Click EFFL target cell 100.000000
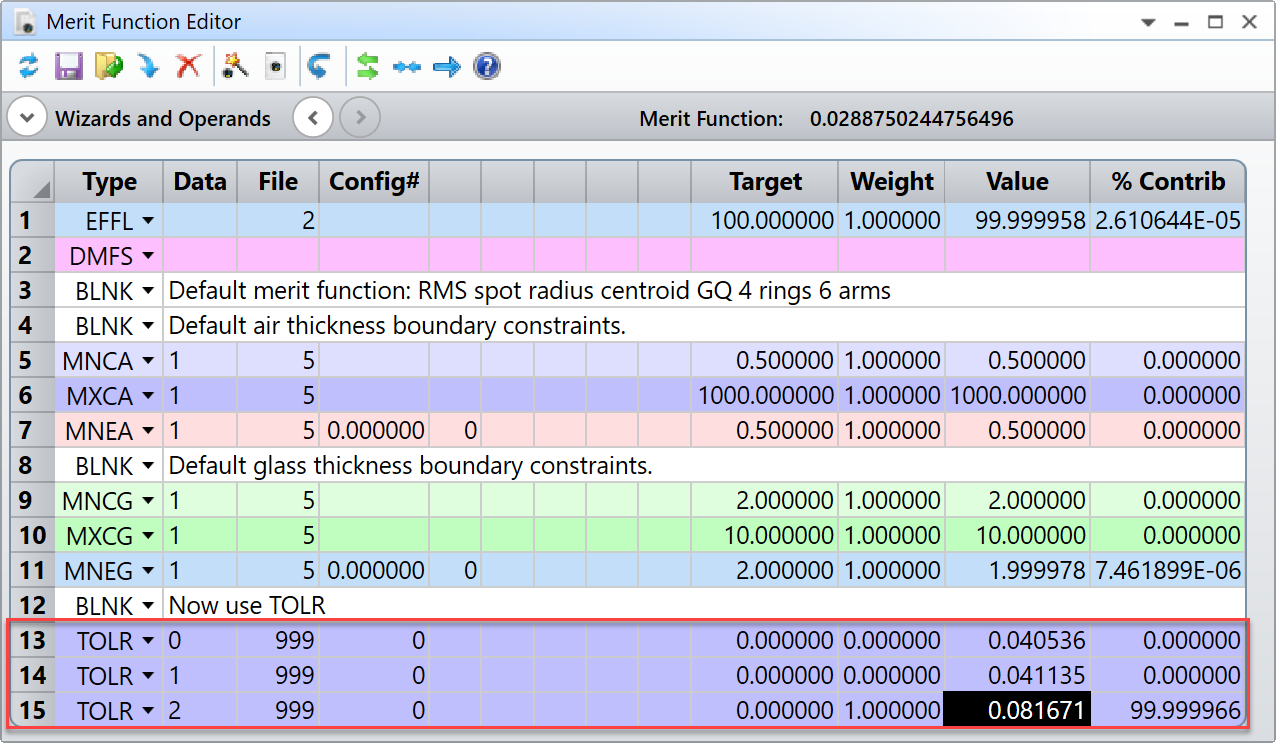1276x743 pixels. [765, 221]
